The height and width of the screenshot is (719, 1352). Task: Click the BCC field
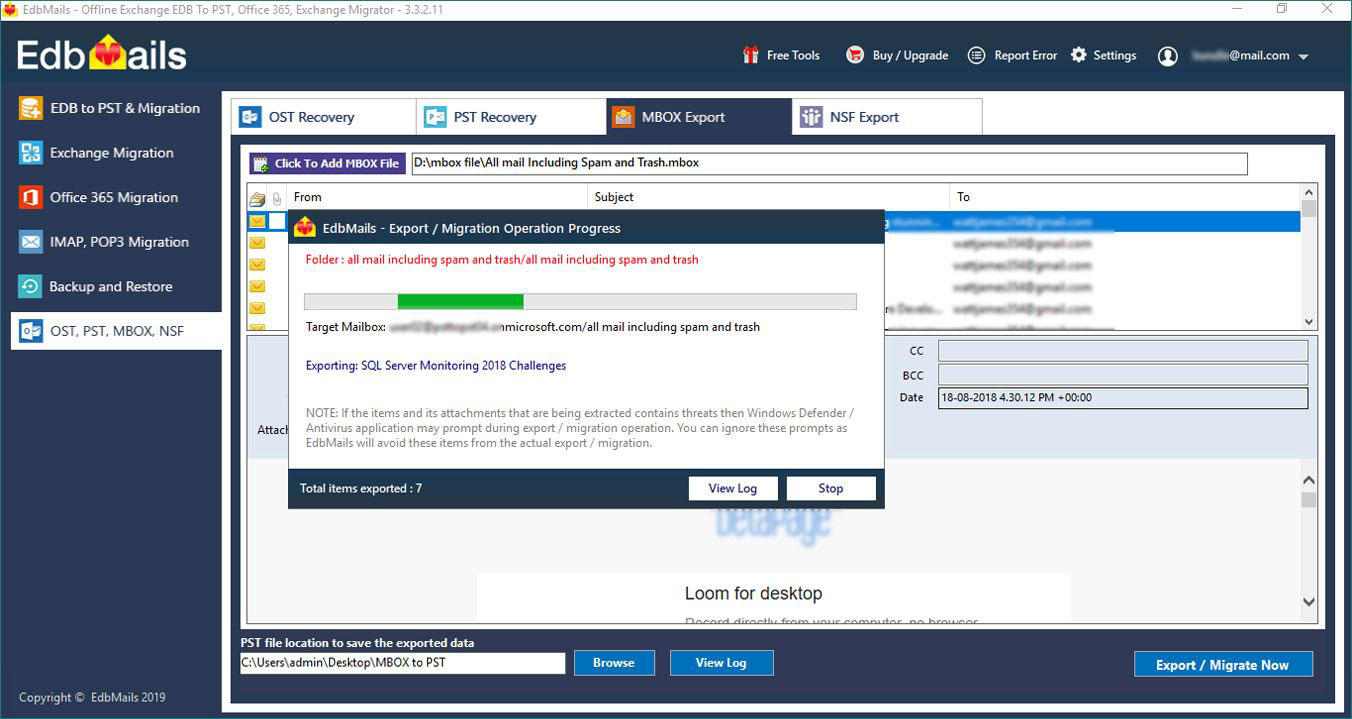point(1123,375)
